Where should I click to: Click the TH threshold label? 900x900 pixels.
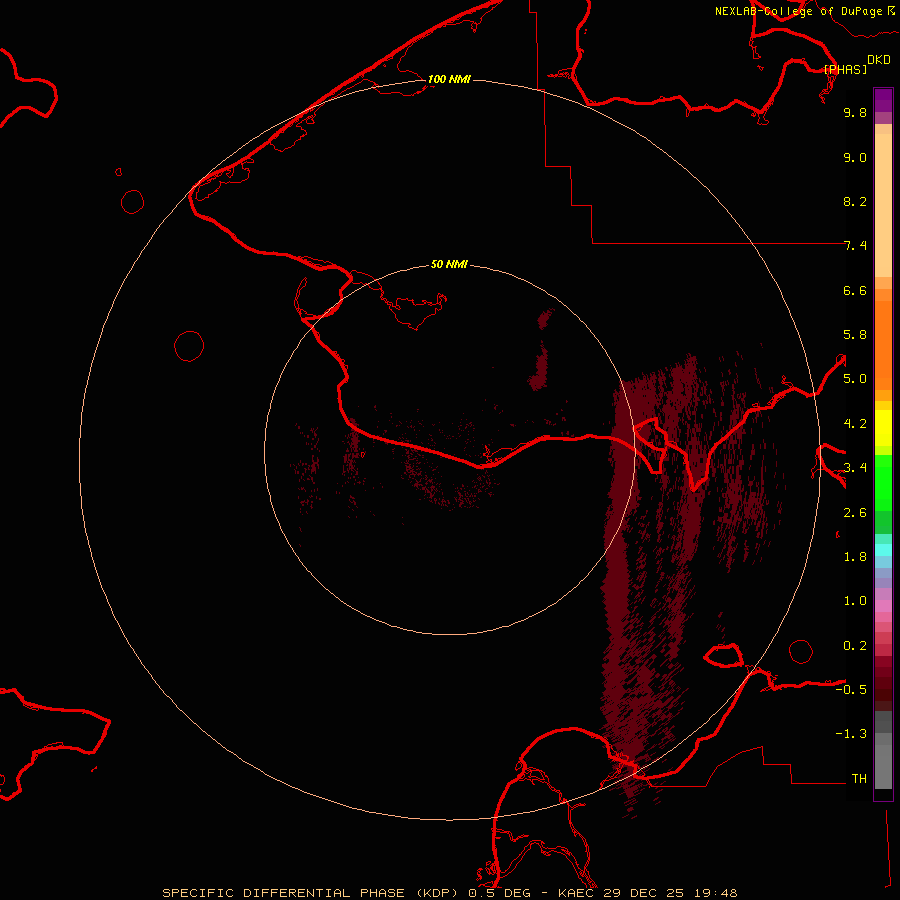coord(859,779)
